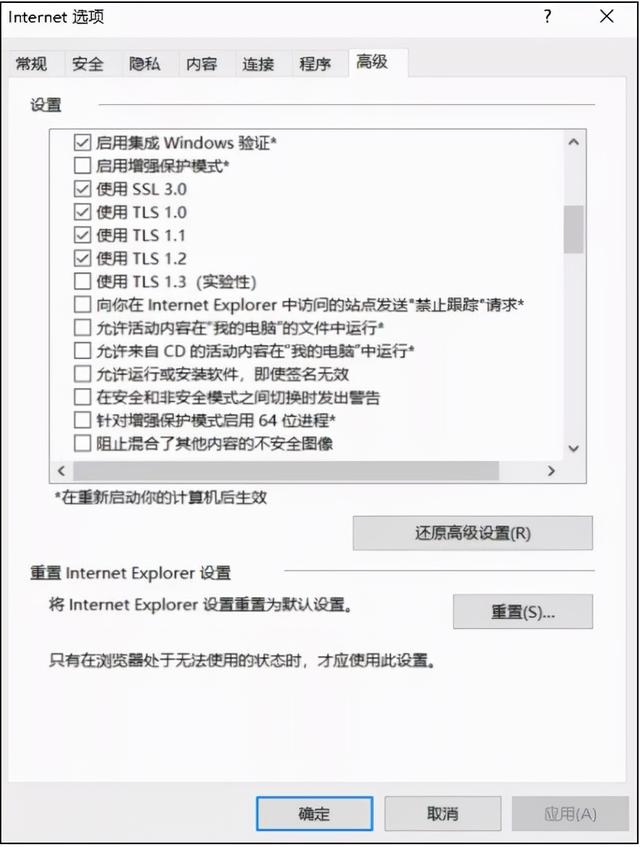The width and height of the screenshot is (640, 847).
Task: Click the 重置(S)... button
Action: (x=523, y=612)
